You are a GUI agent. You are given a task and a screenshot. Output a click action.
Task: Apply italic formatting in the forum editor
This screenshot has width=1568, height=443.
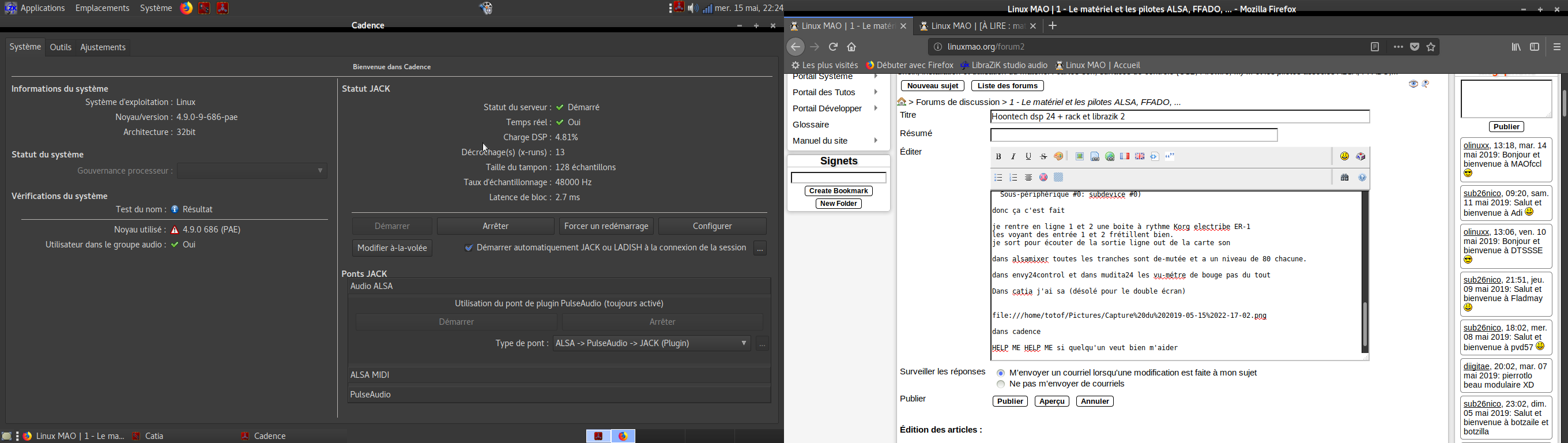coord(1013,156)
